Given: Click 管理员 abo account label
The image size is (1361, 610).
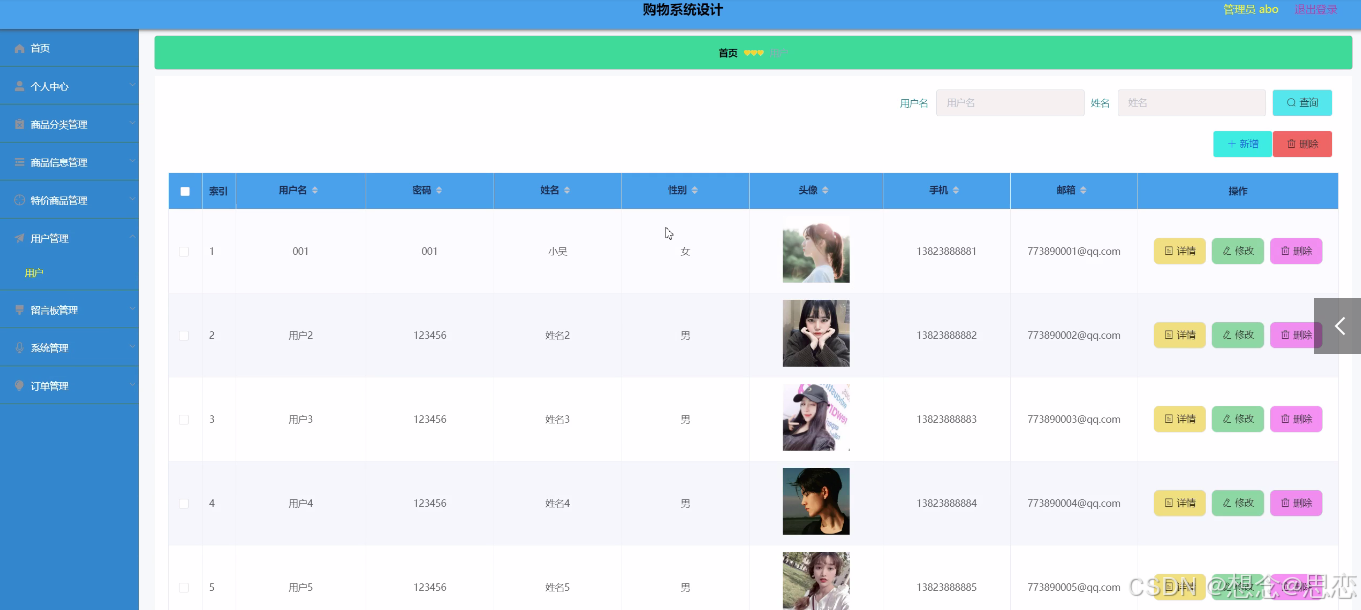Looking at the screenshot, I should (1251, 10).
